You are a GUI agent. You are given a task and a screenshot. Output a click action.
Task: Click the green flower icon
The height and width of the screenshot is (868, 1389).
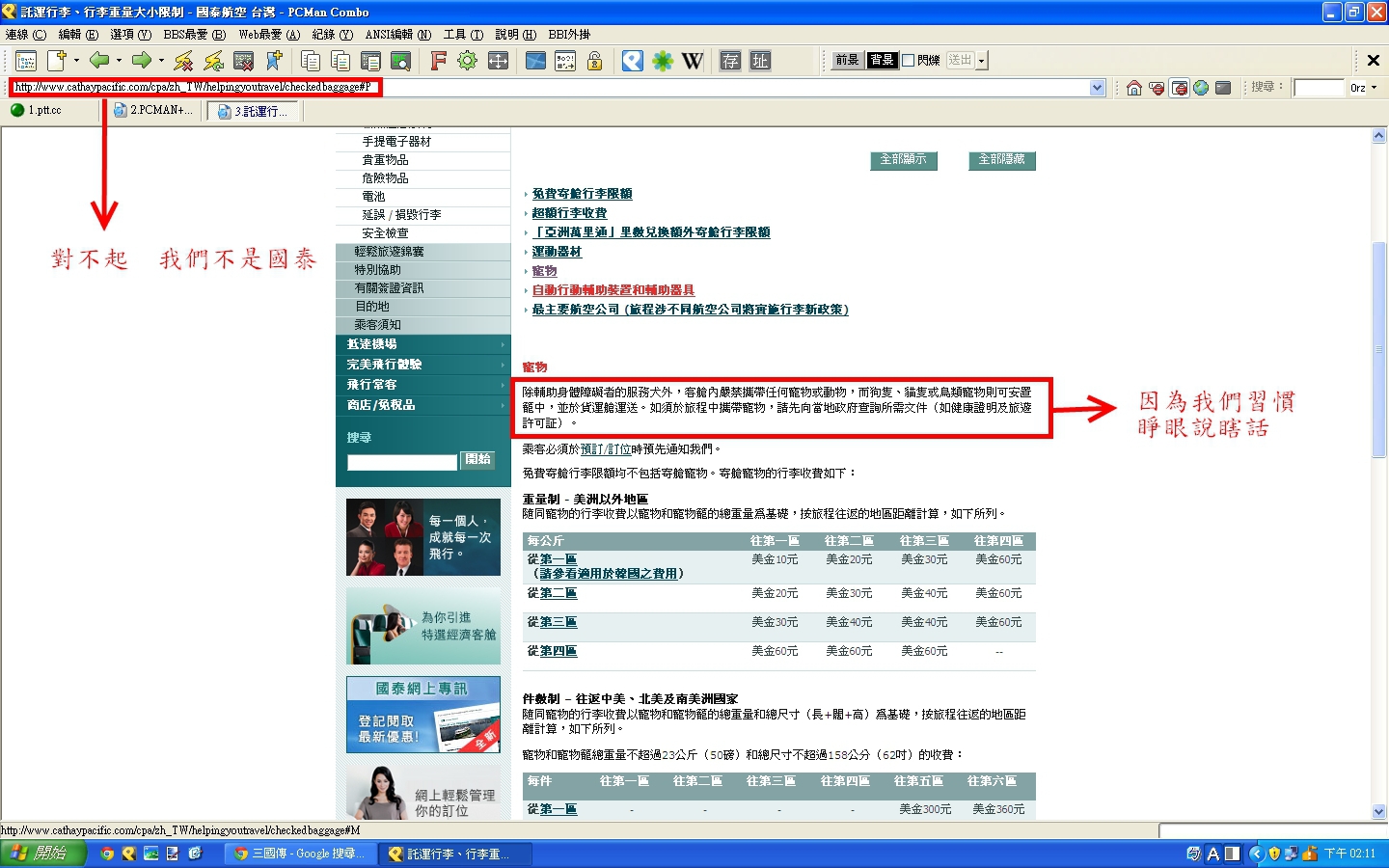coord(663,61)
